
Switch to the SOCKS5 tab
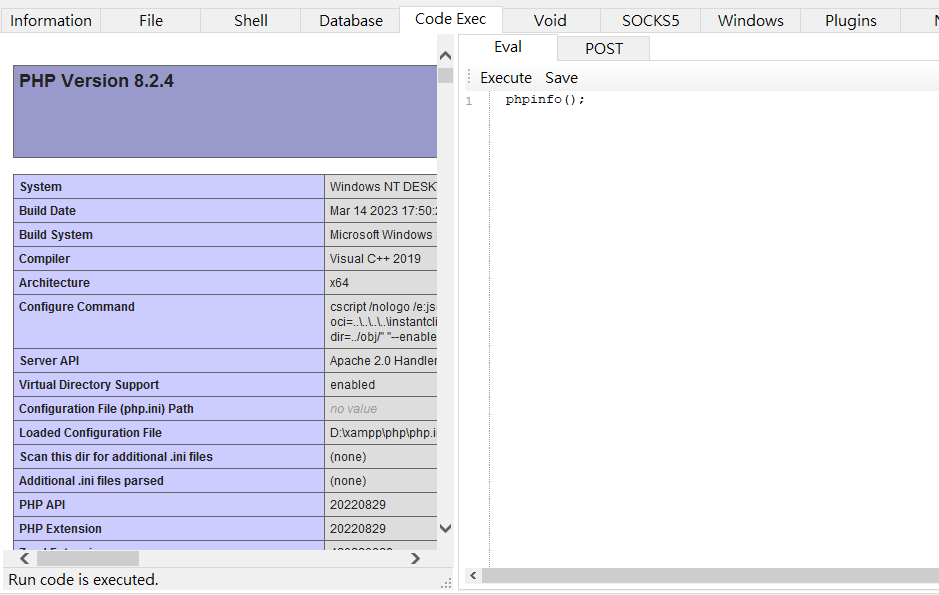click(650, 21)
